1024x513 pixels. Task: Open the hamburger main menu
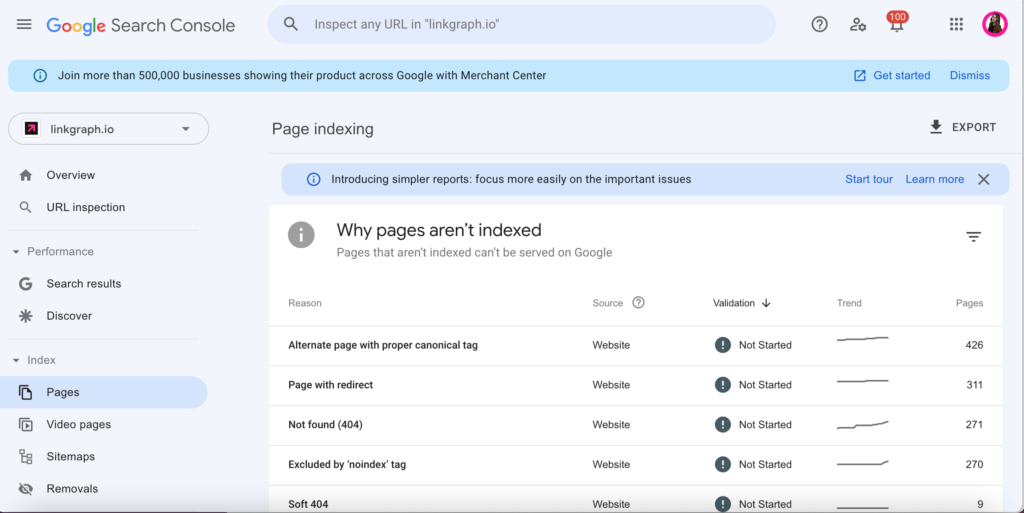click(x=24, y=25)
